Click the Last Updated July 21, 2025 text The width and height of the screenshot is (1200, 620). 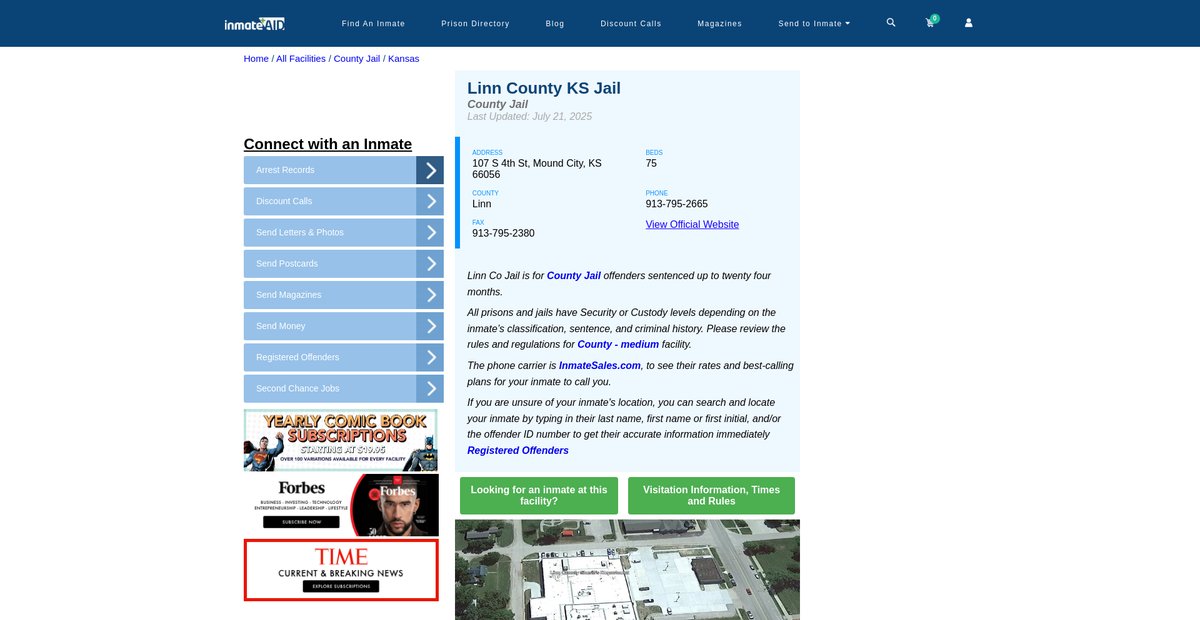coord(529,117)
